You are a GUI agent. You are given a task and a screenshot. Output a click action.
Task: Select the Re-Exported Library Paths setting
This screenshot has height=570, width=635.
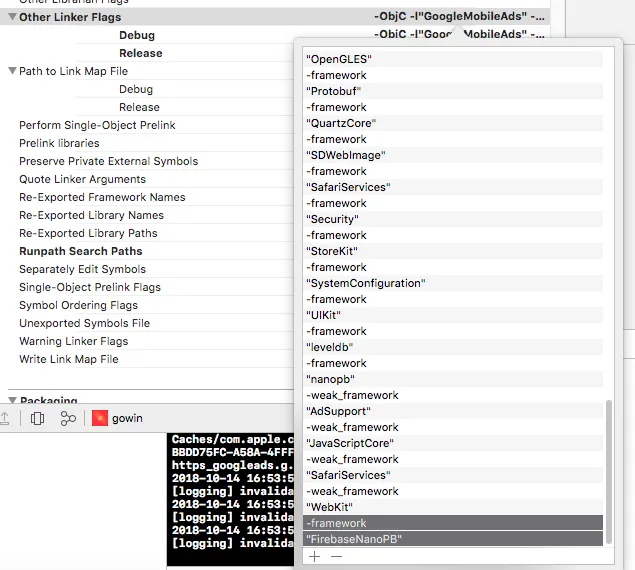(88, 233)
